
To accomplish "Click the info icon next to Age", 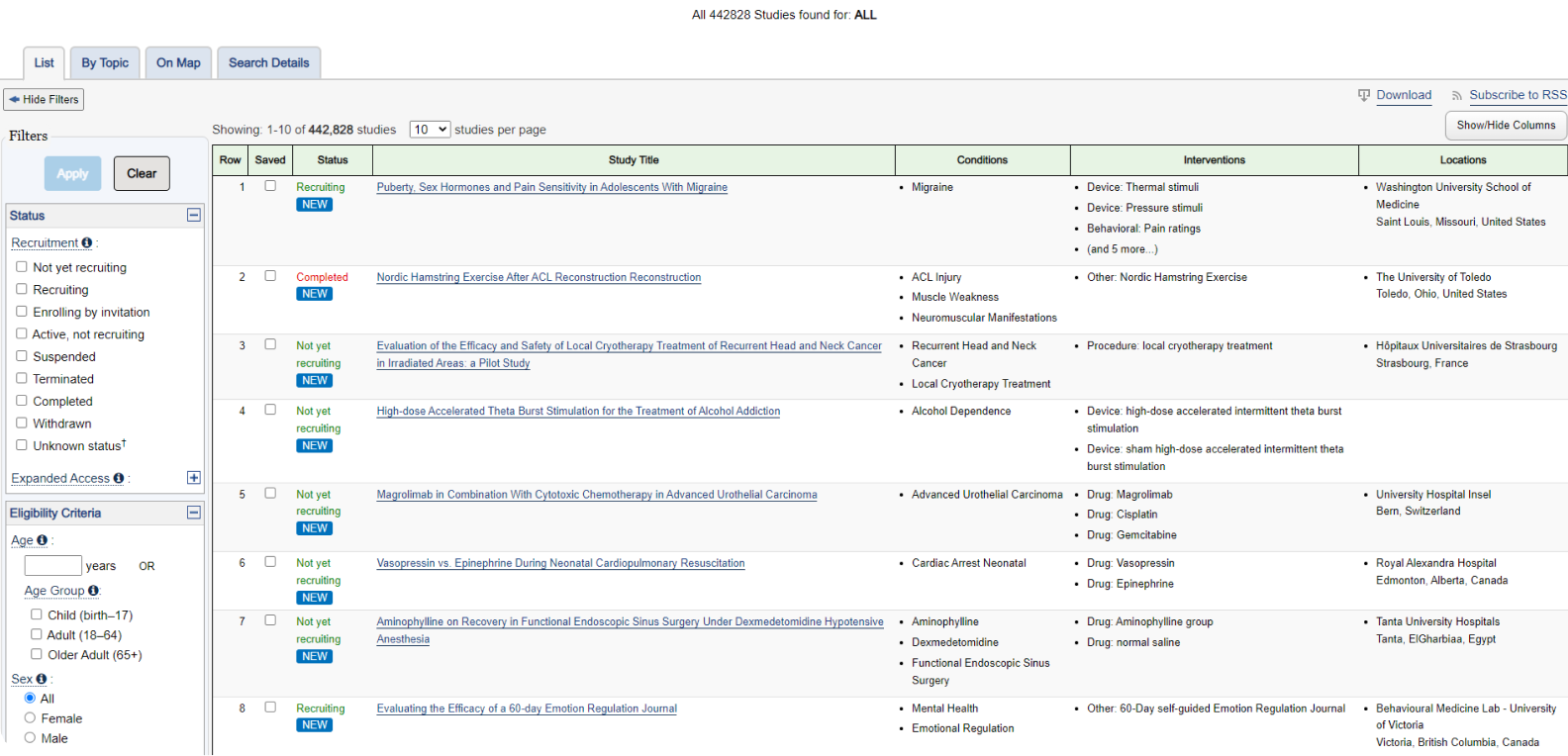I will 43,540.
